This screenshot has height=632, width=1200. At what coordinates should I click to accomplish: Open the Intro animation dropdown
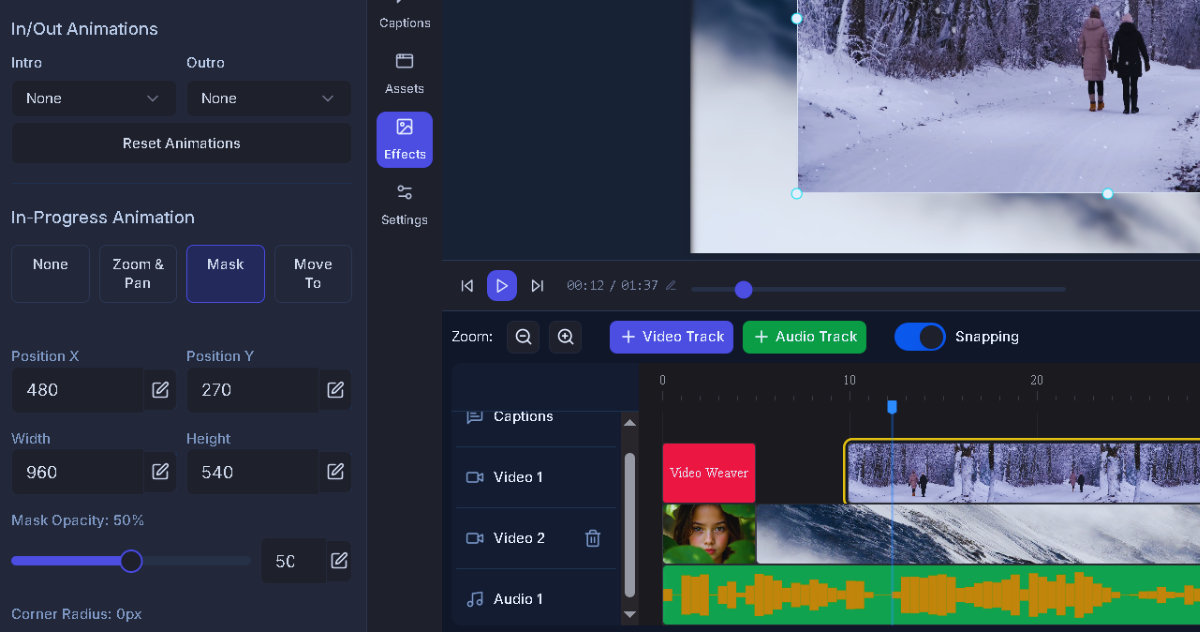pyautogui.click(x=93, y=98)
